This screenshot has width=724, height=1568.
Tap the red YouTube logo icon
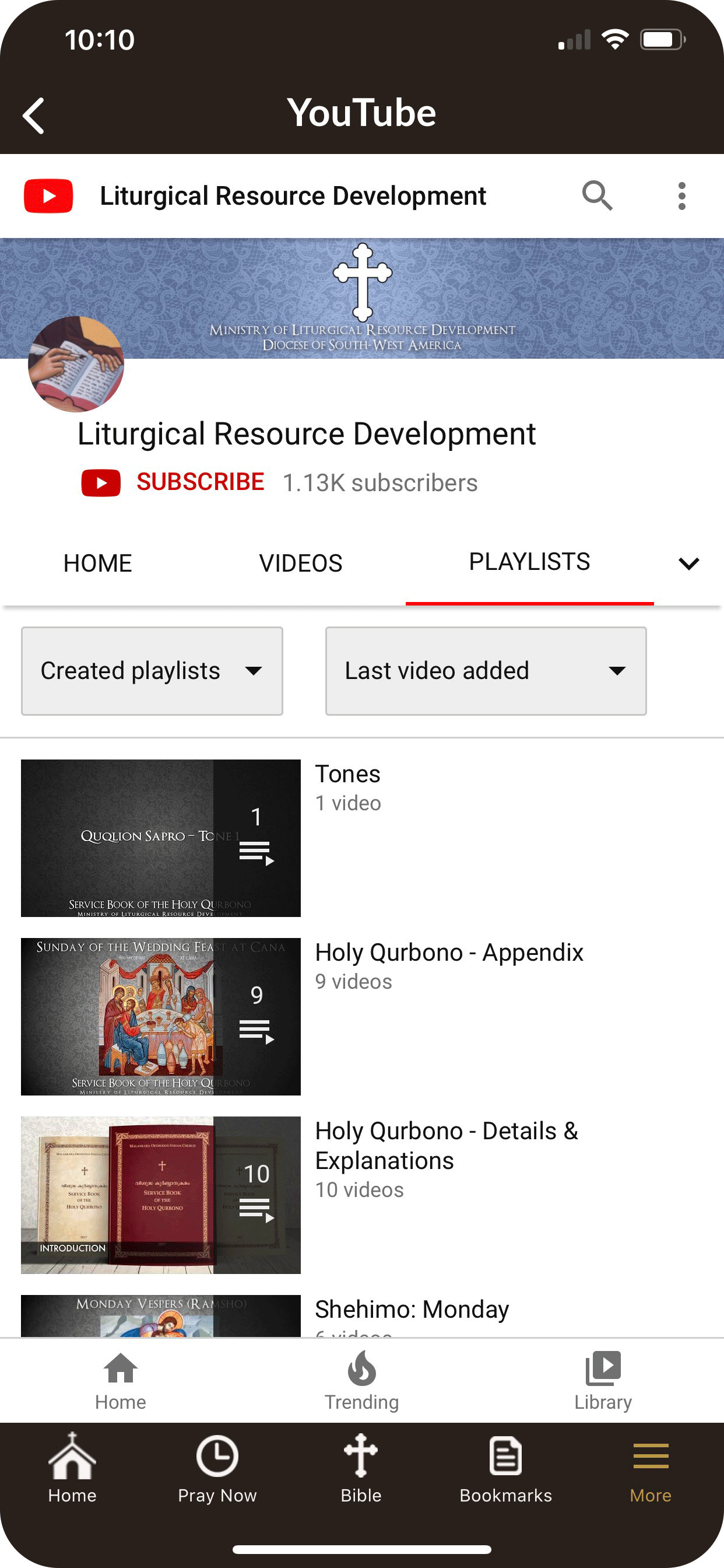click(48, 196)
